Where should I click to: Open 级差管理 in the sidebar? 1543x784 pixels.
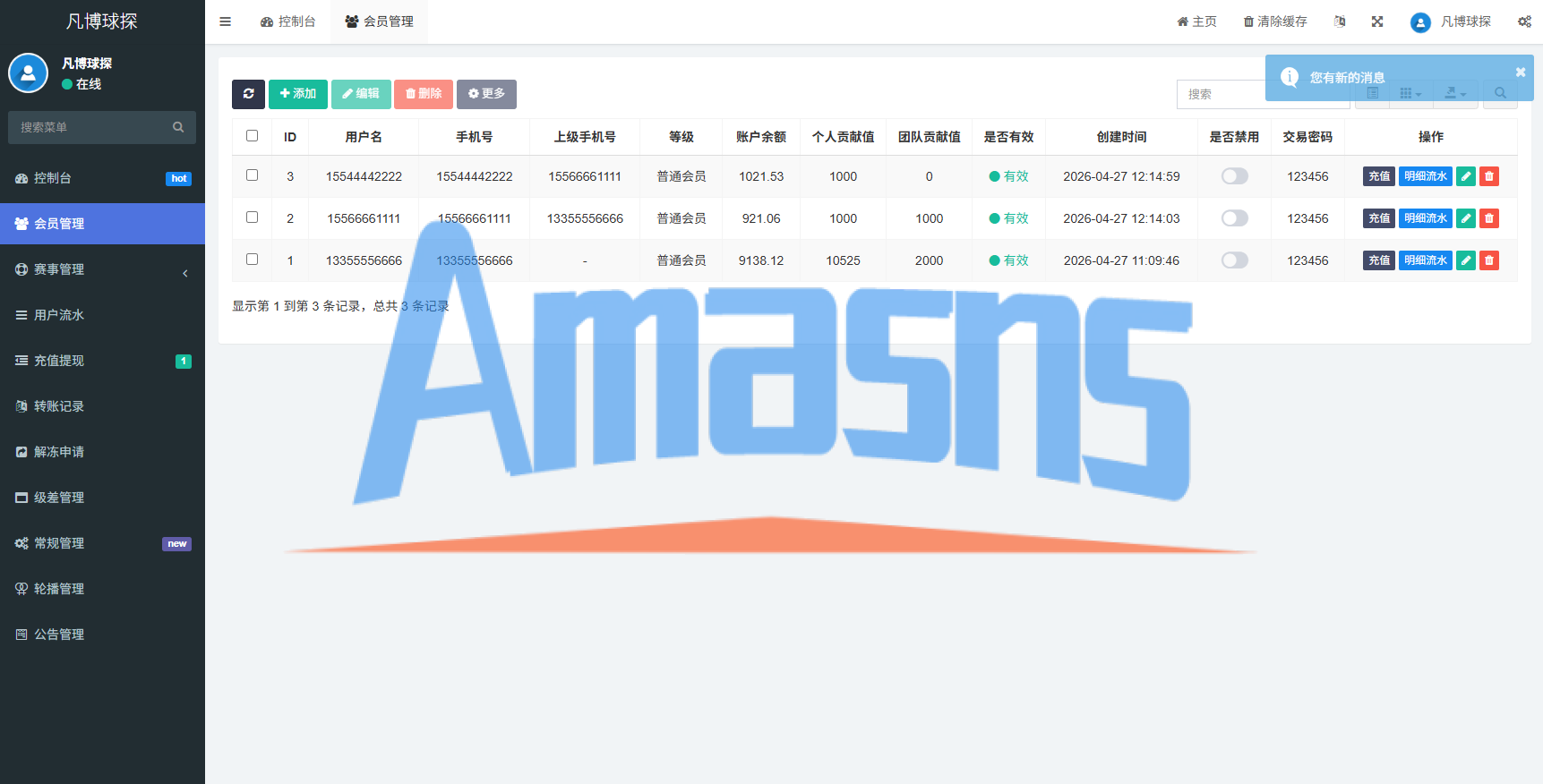click(x=102, y=498)
